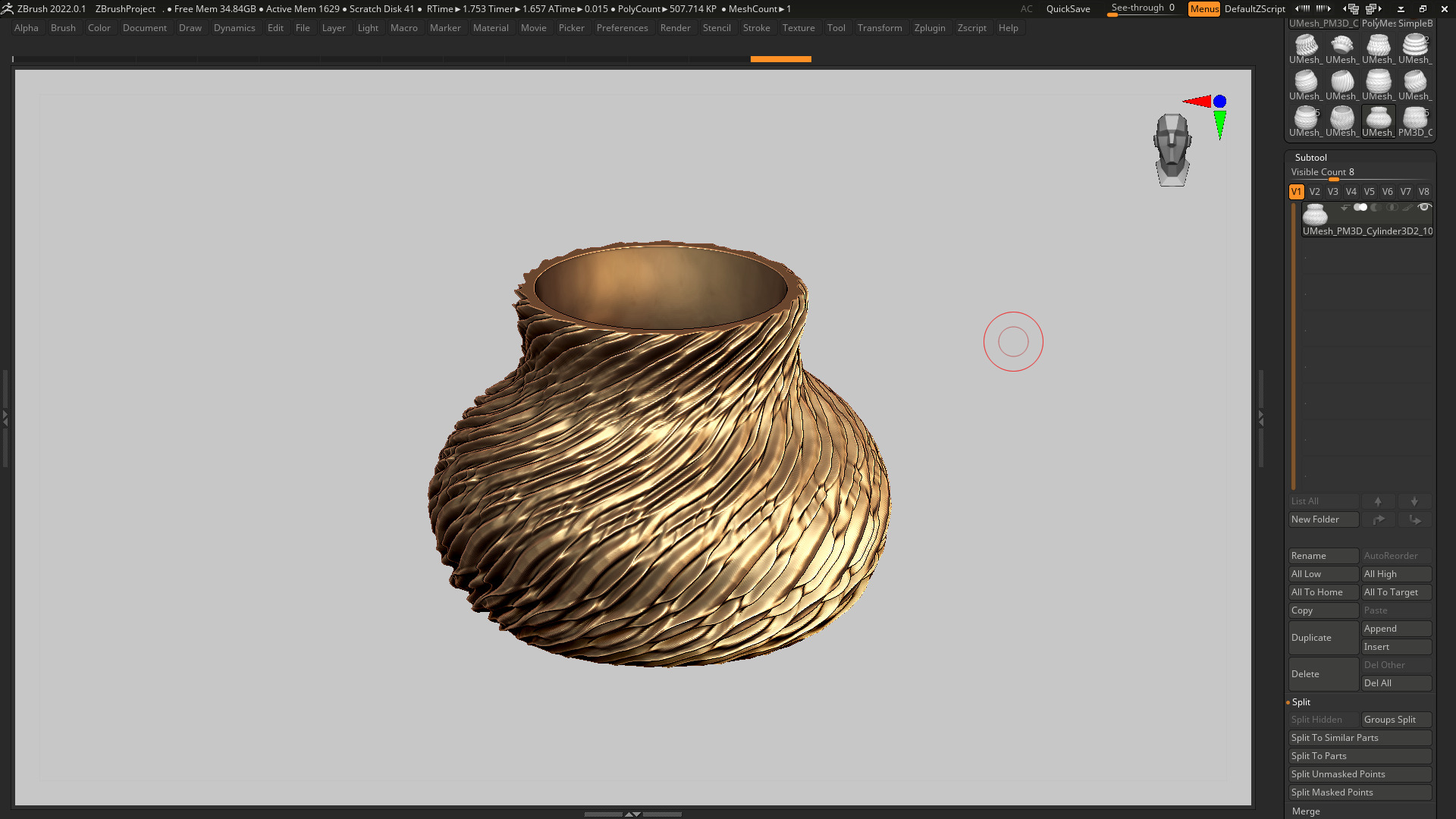Click the Rename button

[x=1323, y=556]
